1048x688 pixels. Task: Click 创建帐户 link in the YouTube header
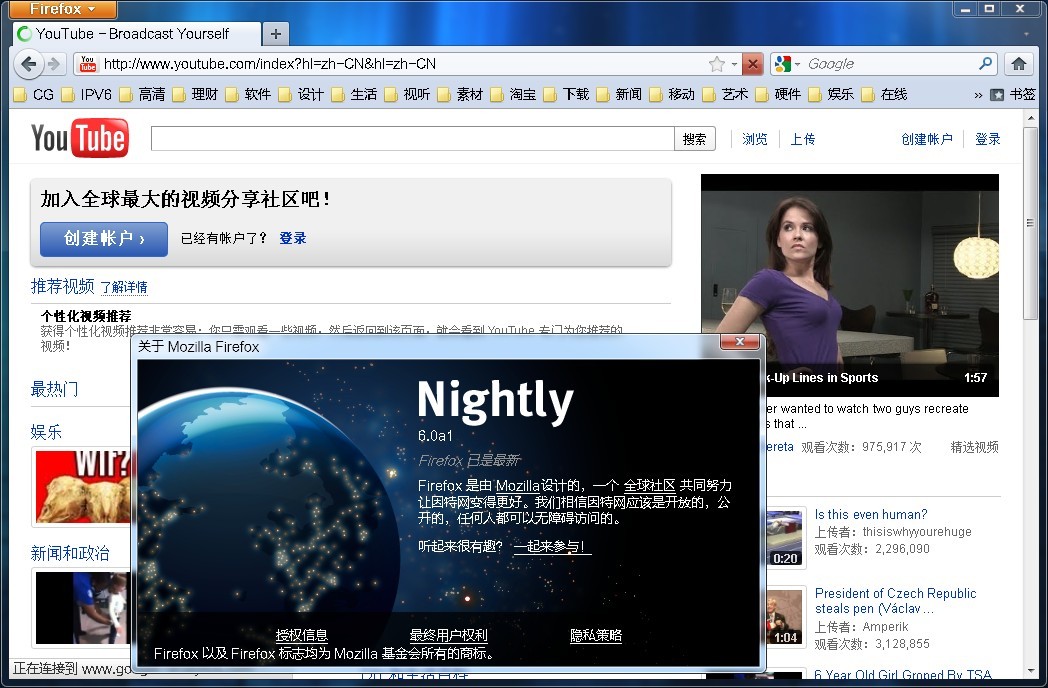tap(926, 139)
